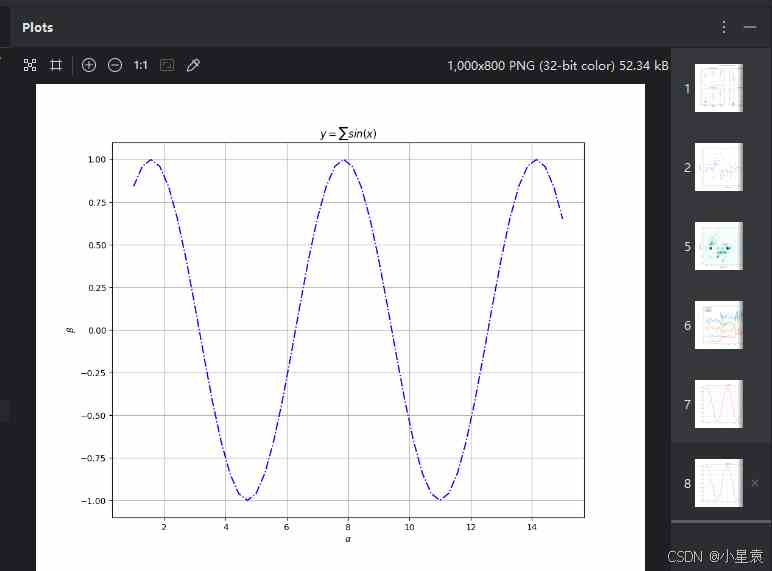Open the Plots panel options menu
Image resolution: width=772 pixels, height=571 pixels.
[724, 27]
